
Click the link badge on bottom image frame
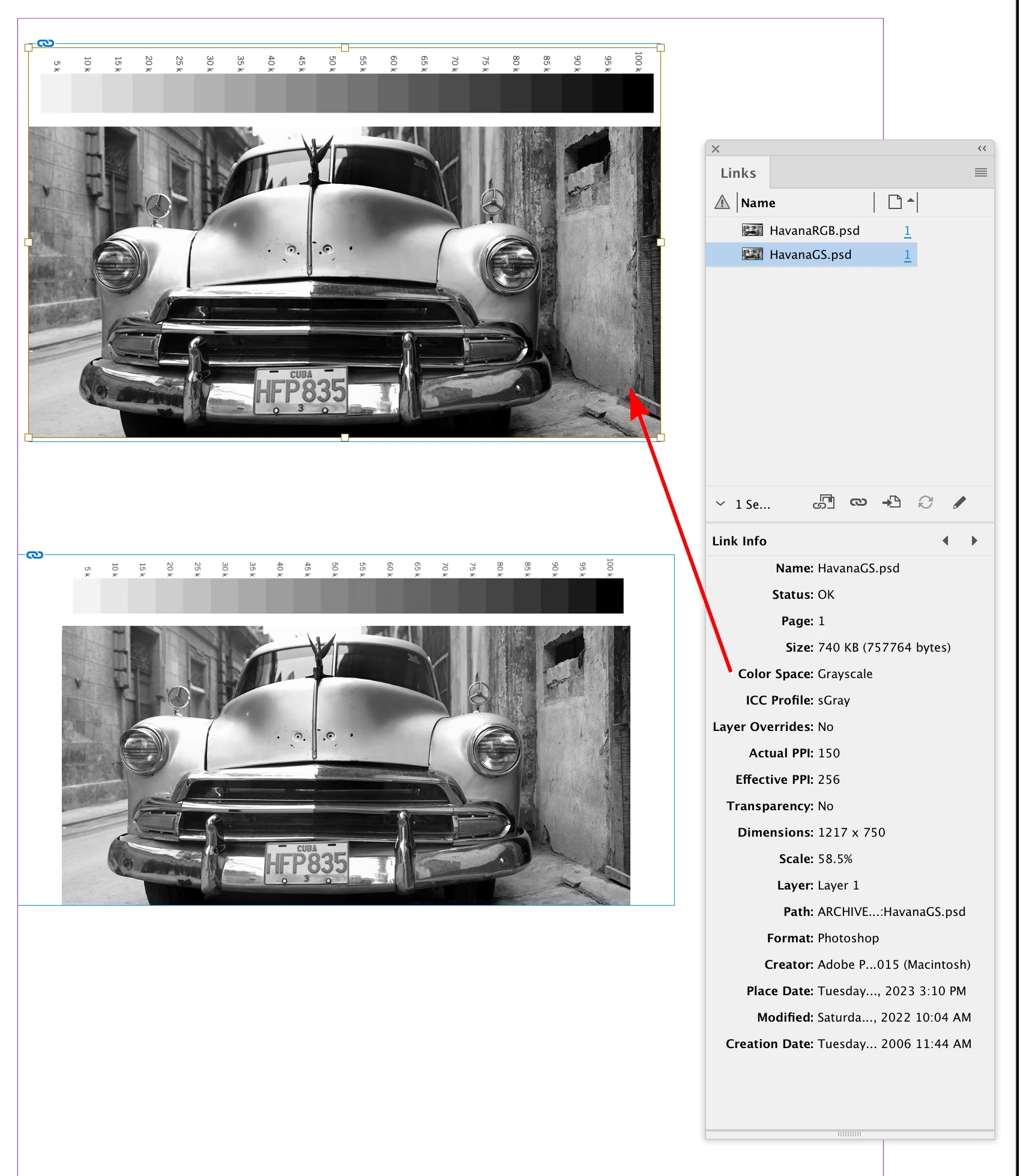[35, 555]
